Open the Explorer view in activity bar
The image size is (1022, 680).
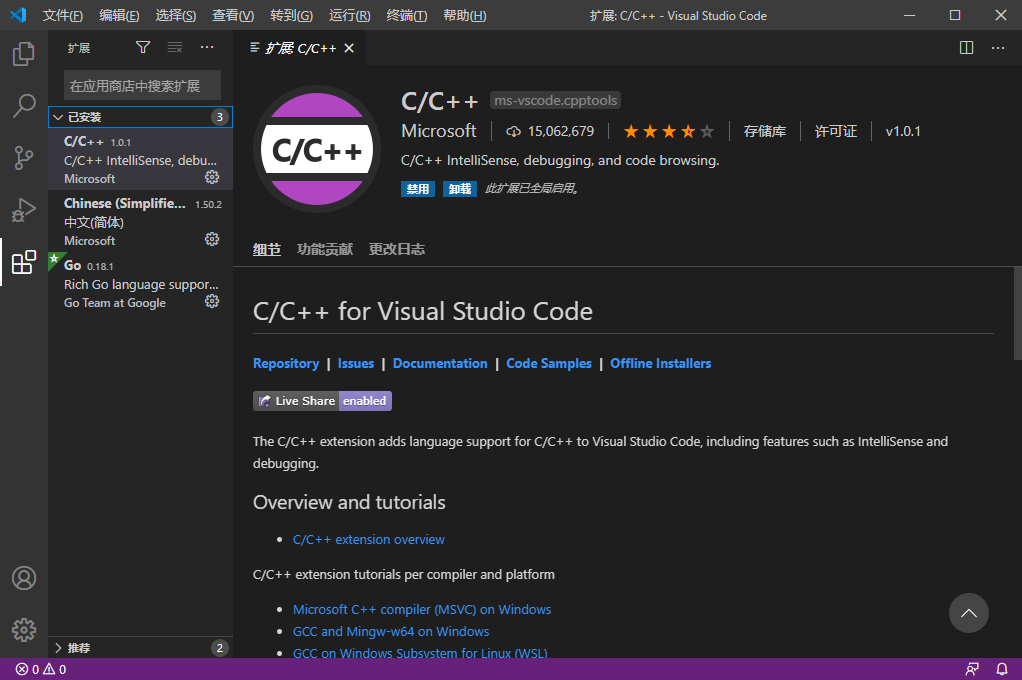pos(24,54)
